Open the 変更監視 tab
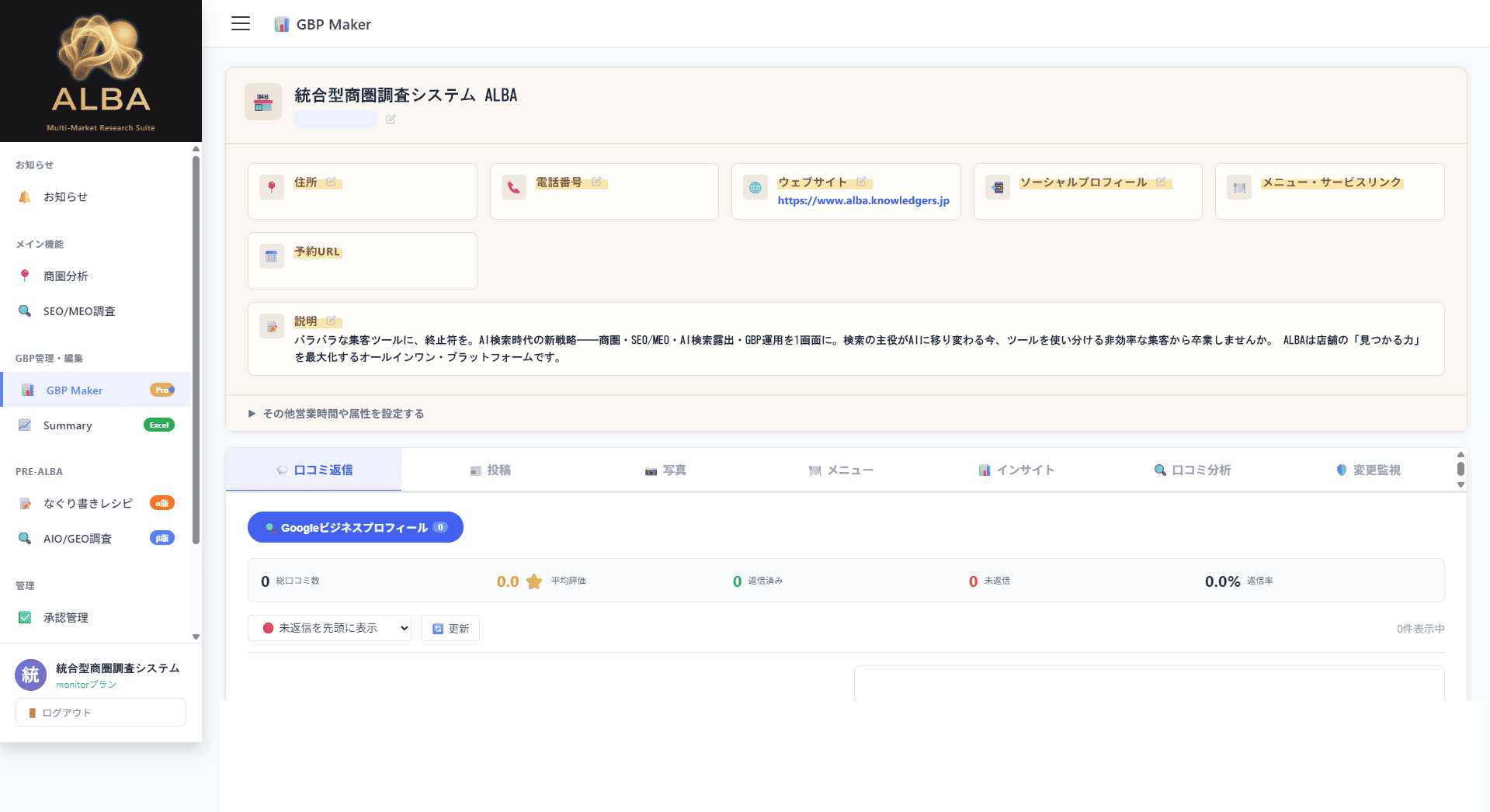The image size is (1490, 812). coord(1368,470)
